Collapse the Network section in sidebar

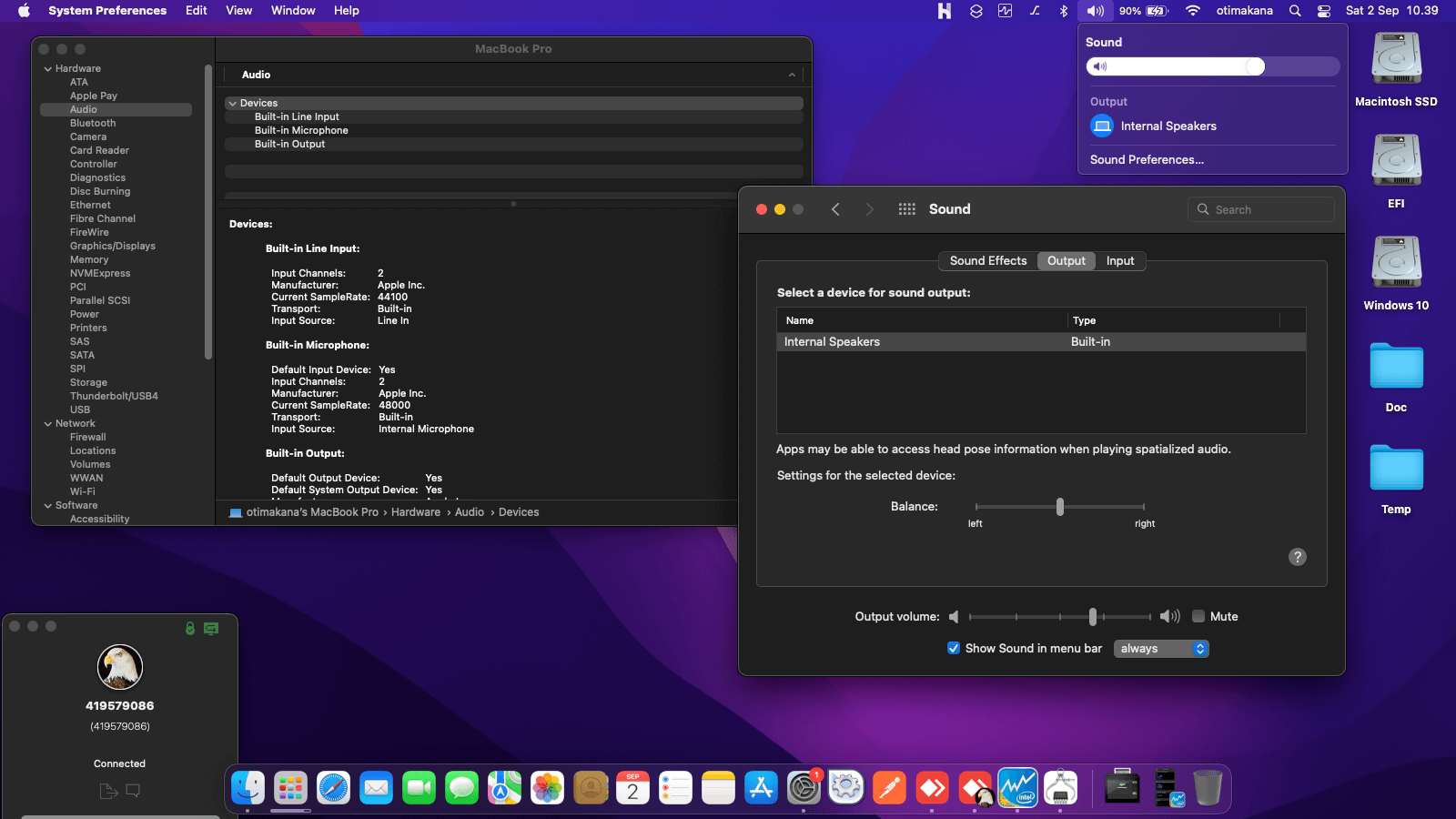click(47, 424)
